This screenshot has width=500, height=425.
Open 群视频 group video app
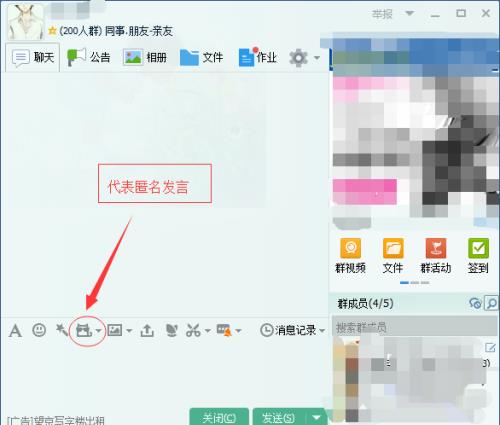(x=350, y=256)
